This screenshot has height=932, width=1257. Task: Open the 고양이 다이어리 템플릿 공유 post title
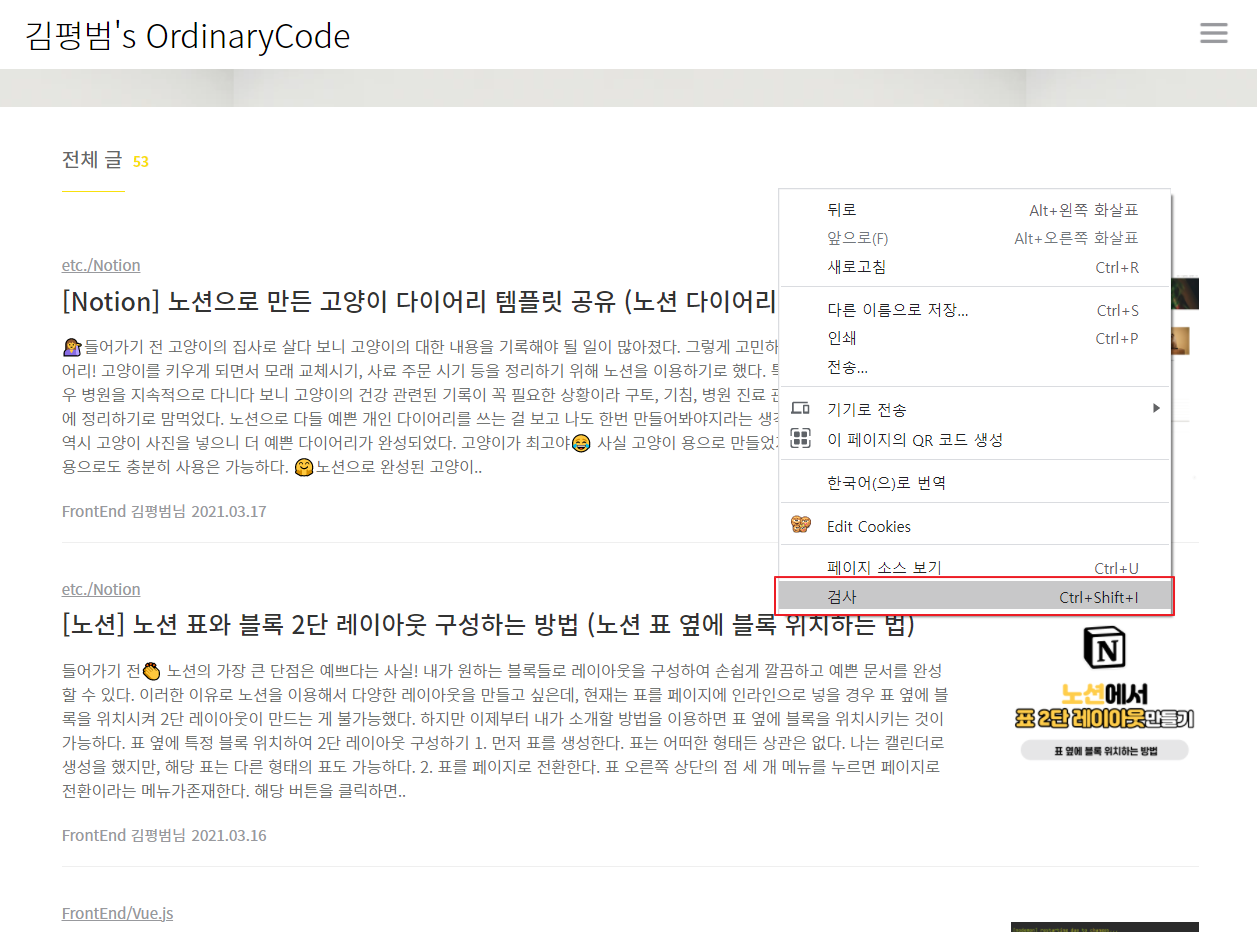tap(420, 300)
